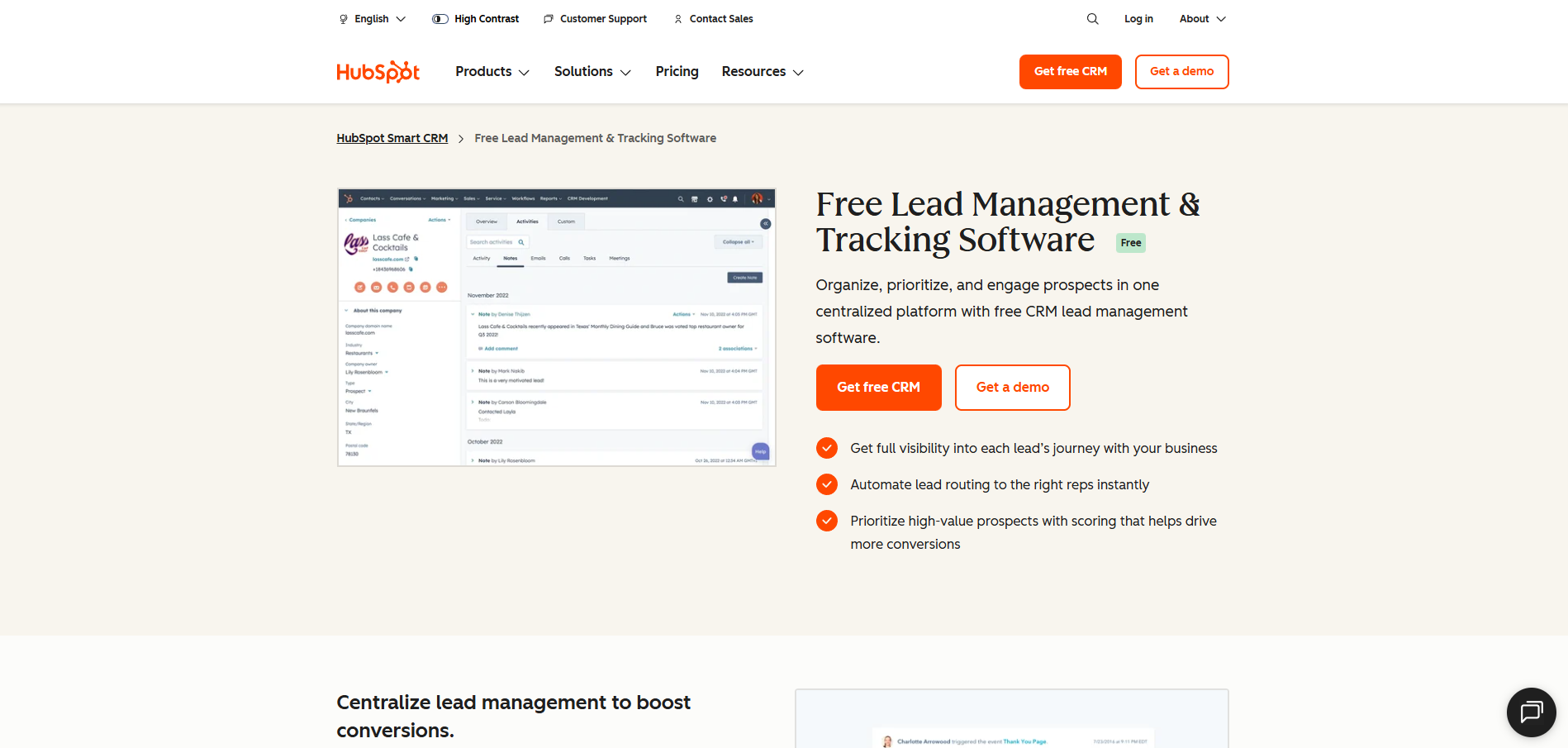Screen dimensions: 1568x748
Task: Click the Log in link
Action: (x=1138, y=19)
